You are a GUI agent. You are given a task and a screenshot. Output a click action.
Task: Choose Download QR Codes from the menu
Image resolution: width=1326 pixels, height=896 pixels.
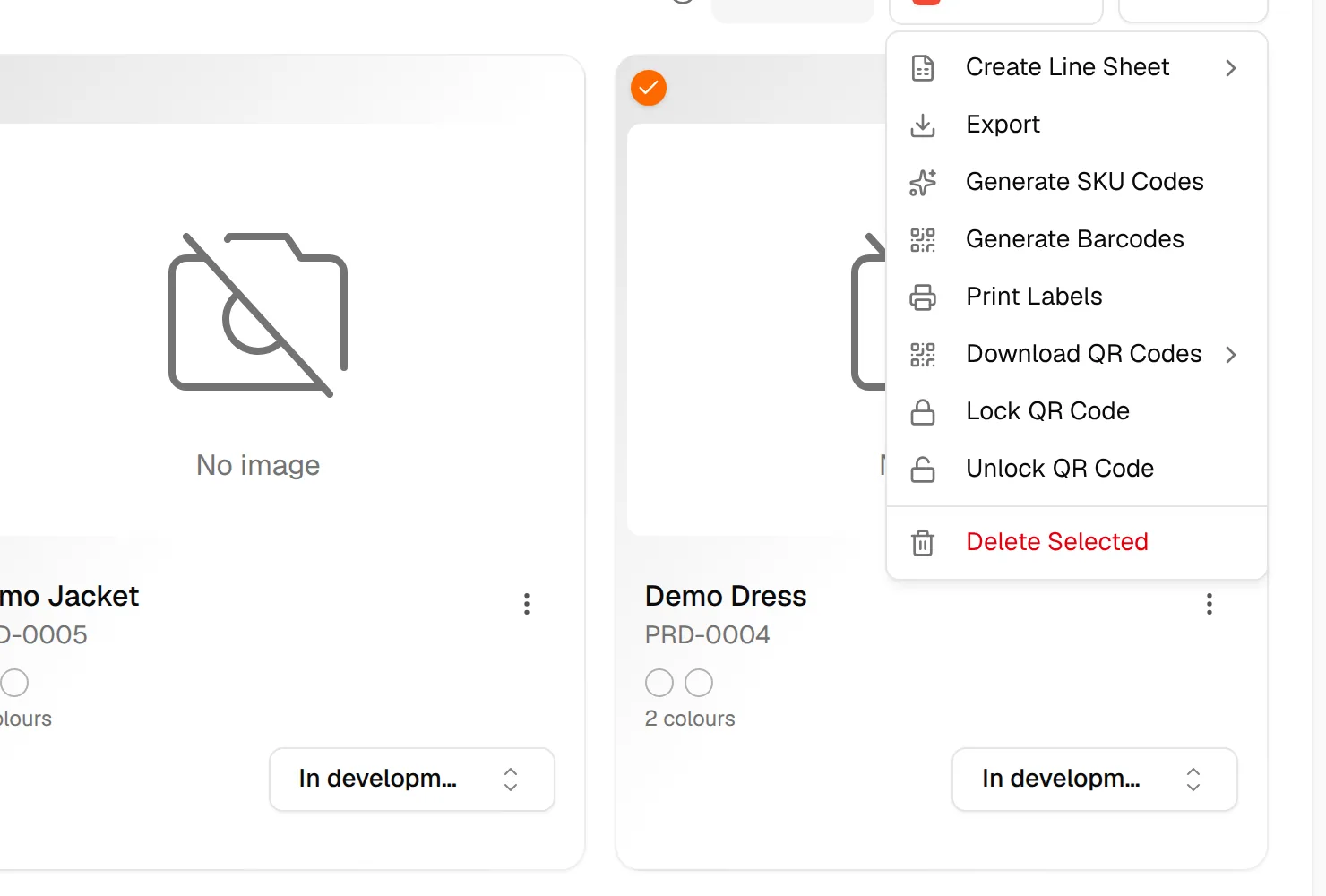(x=1077, y=355)
